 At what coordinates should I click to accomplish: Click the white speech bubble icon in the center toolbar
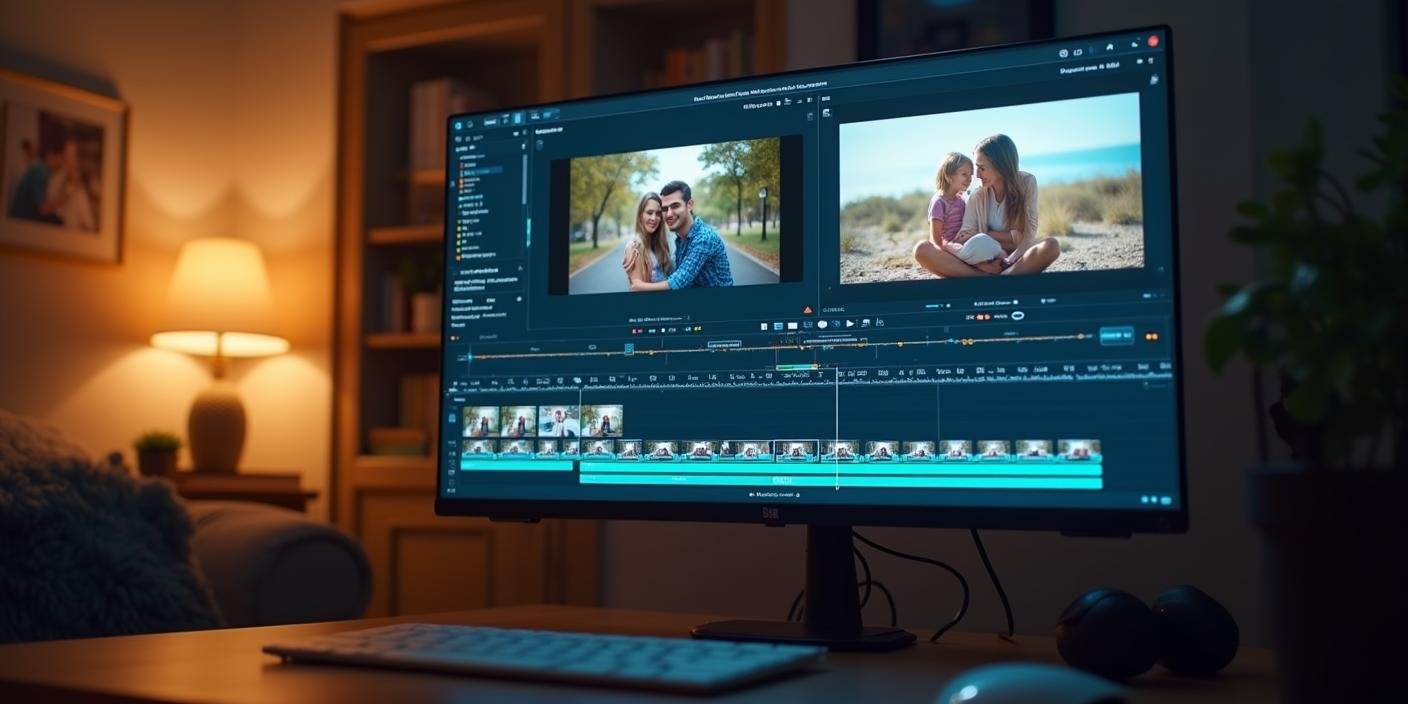pyautogui.click(x=822, y=324)
